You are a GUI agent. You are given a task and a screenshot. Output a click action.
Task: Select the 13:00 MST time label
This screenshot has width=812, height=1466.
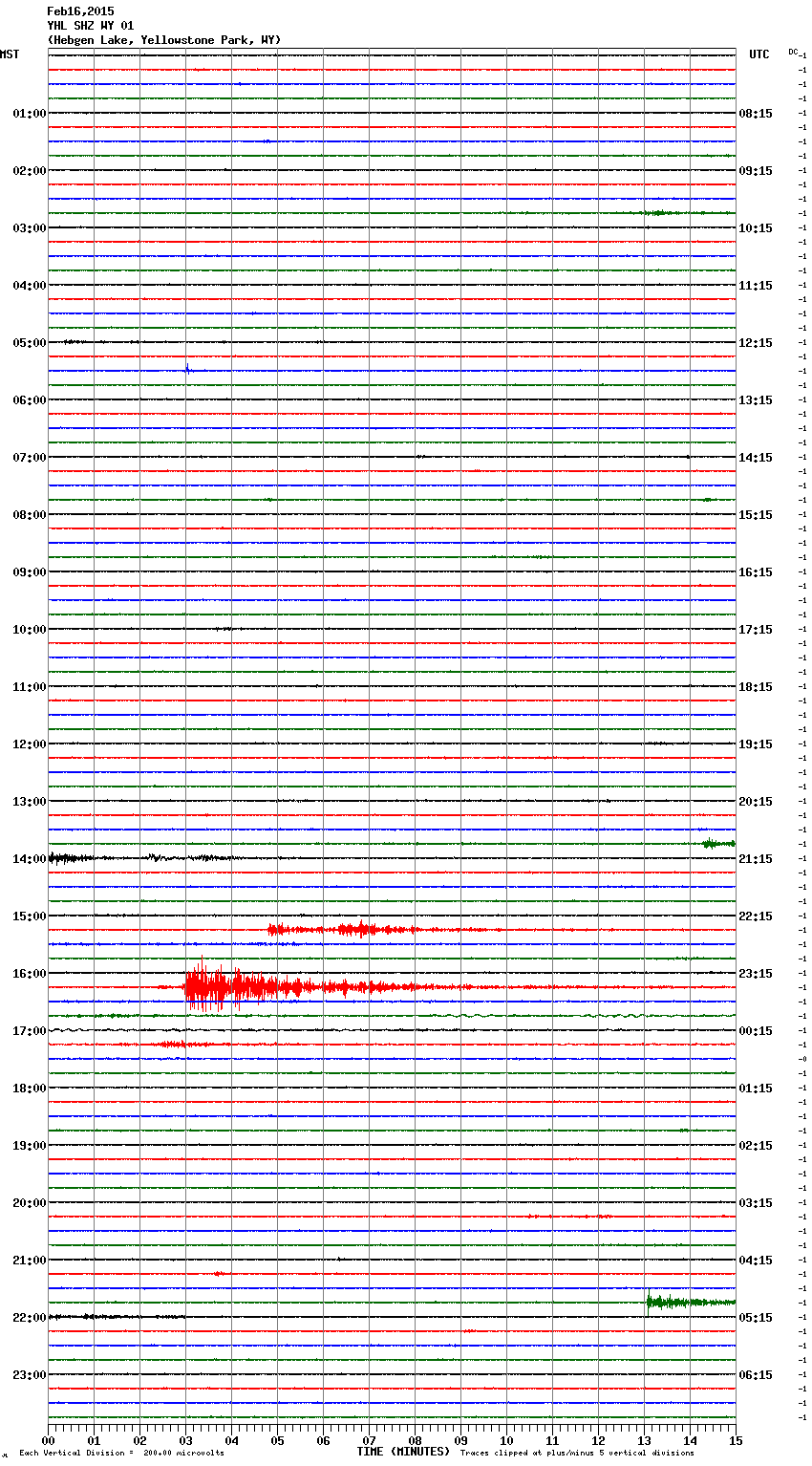(30, 802)
